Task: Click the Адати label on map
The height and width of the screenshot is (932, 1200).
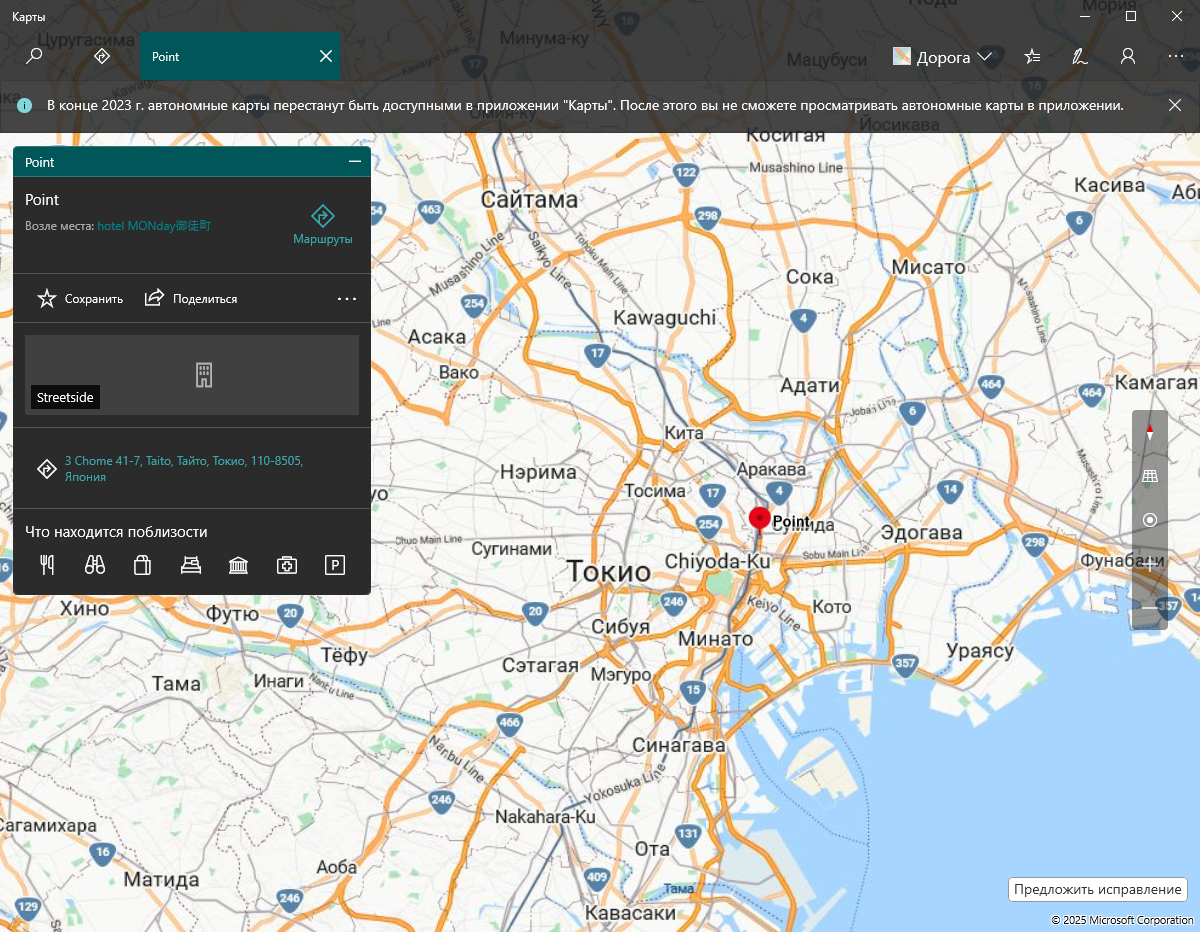Action: click(x=809, y=385)
